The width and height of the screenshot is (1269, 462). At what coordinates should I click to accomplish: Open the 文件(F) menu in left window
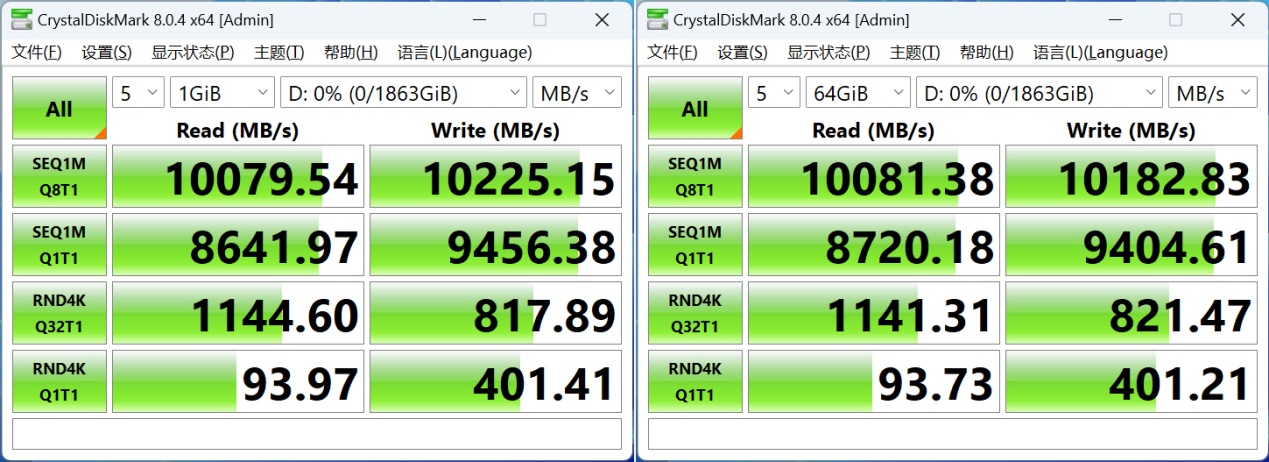click(37, 53)
